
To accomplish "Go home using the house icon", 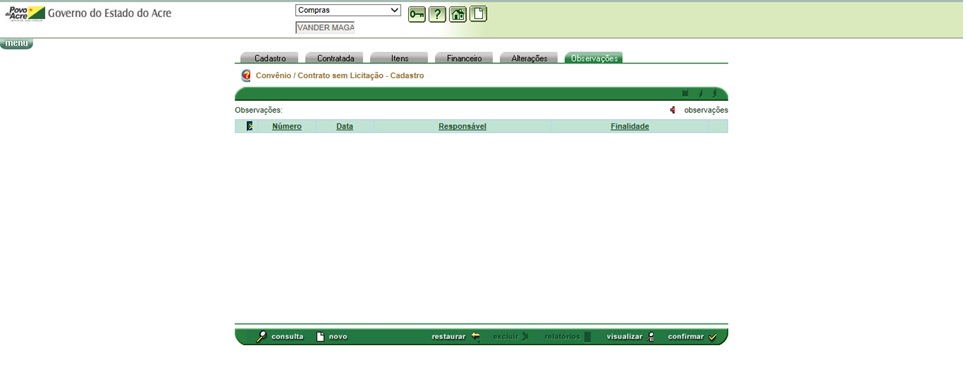I will [458, 15].
